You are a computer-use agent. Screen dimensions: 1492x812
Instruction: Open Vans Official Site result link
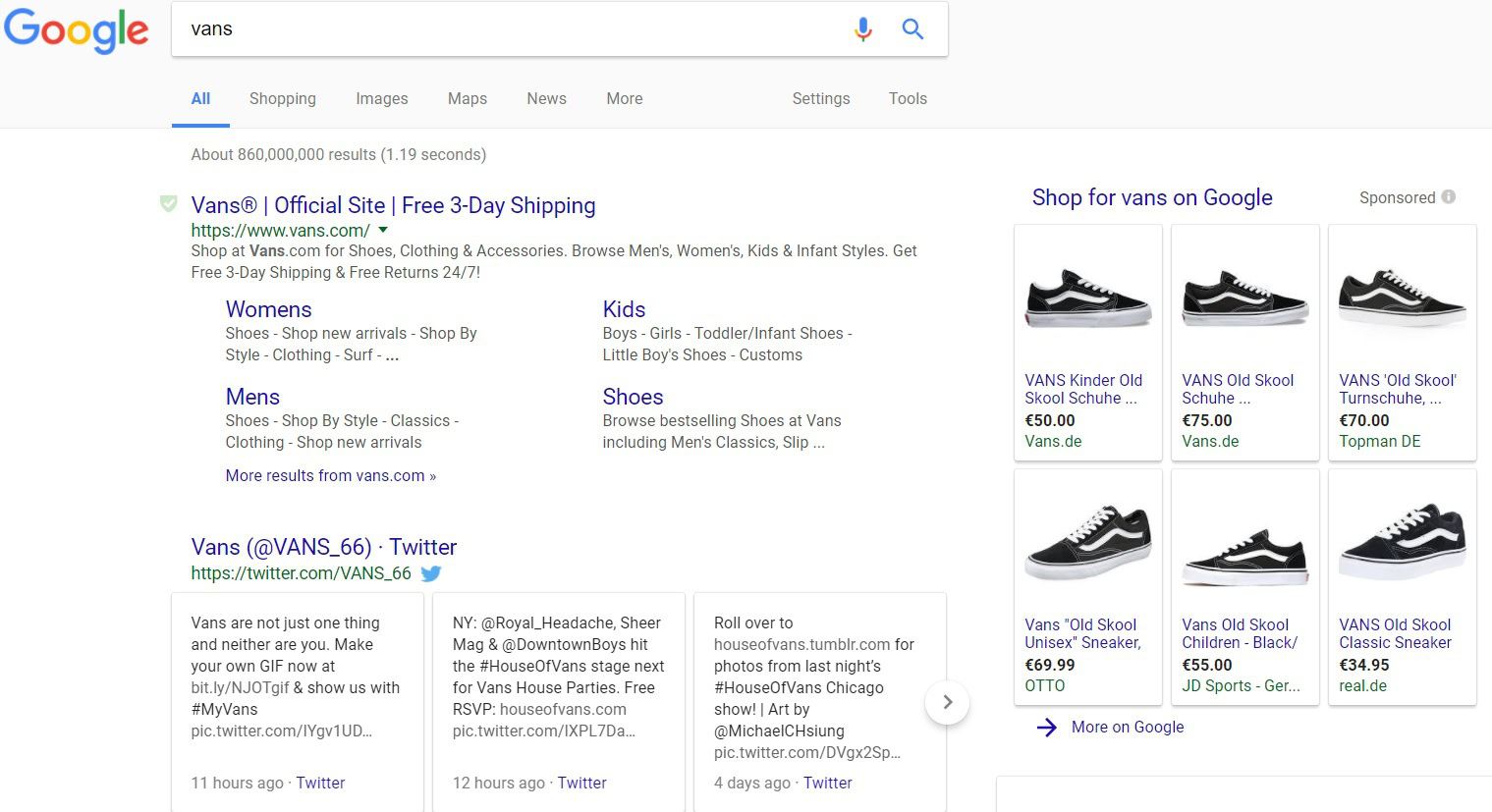tap(393, 205)
